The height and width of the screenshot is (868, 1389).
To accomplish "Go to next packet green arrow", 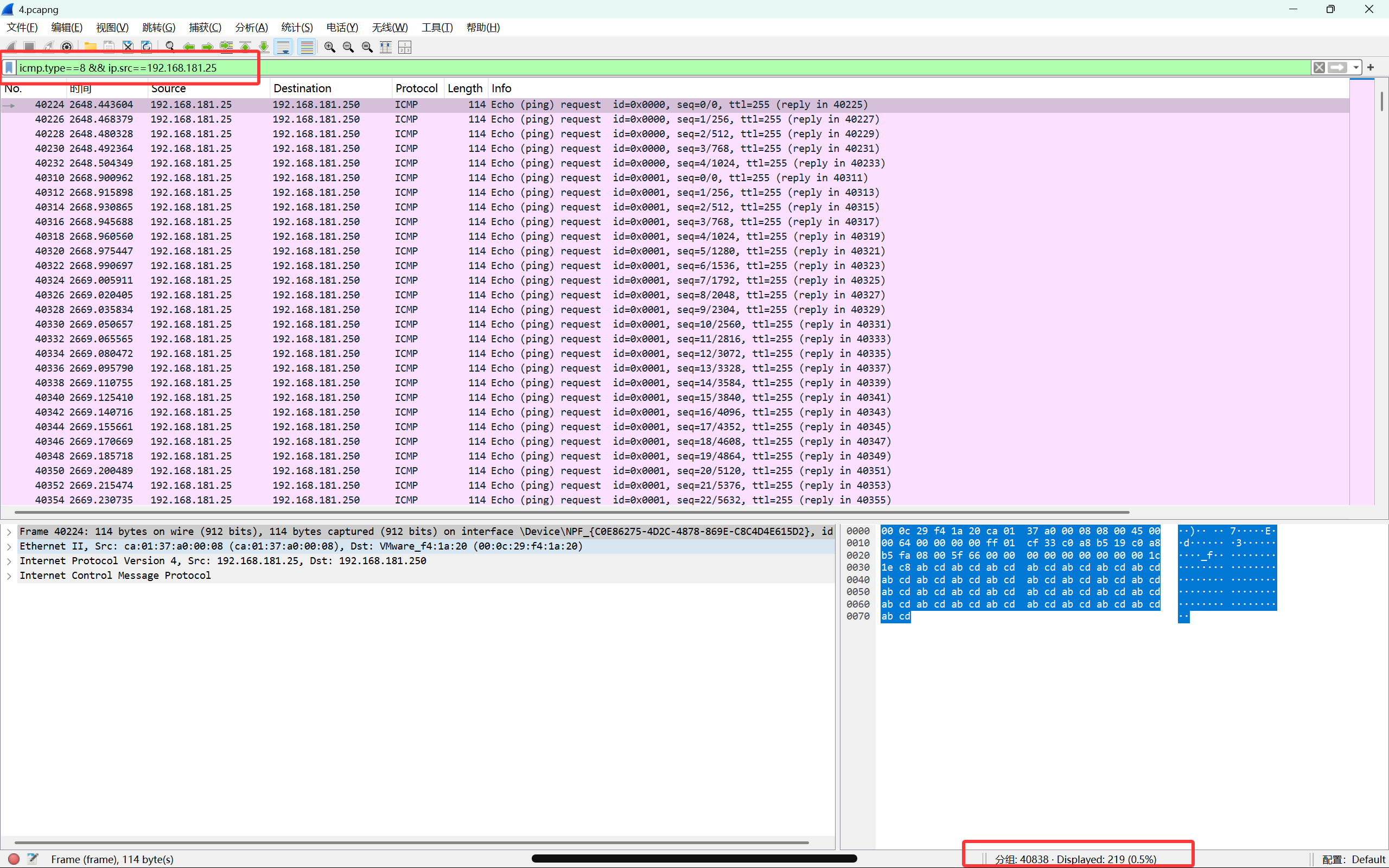I will click(x=208, y=47).
